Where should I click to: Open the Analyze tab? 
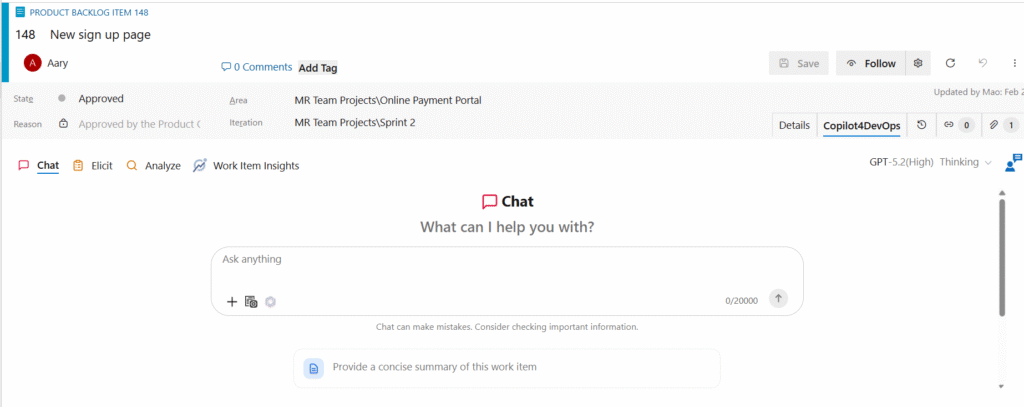pos(153,166)
